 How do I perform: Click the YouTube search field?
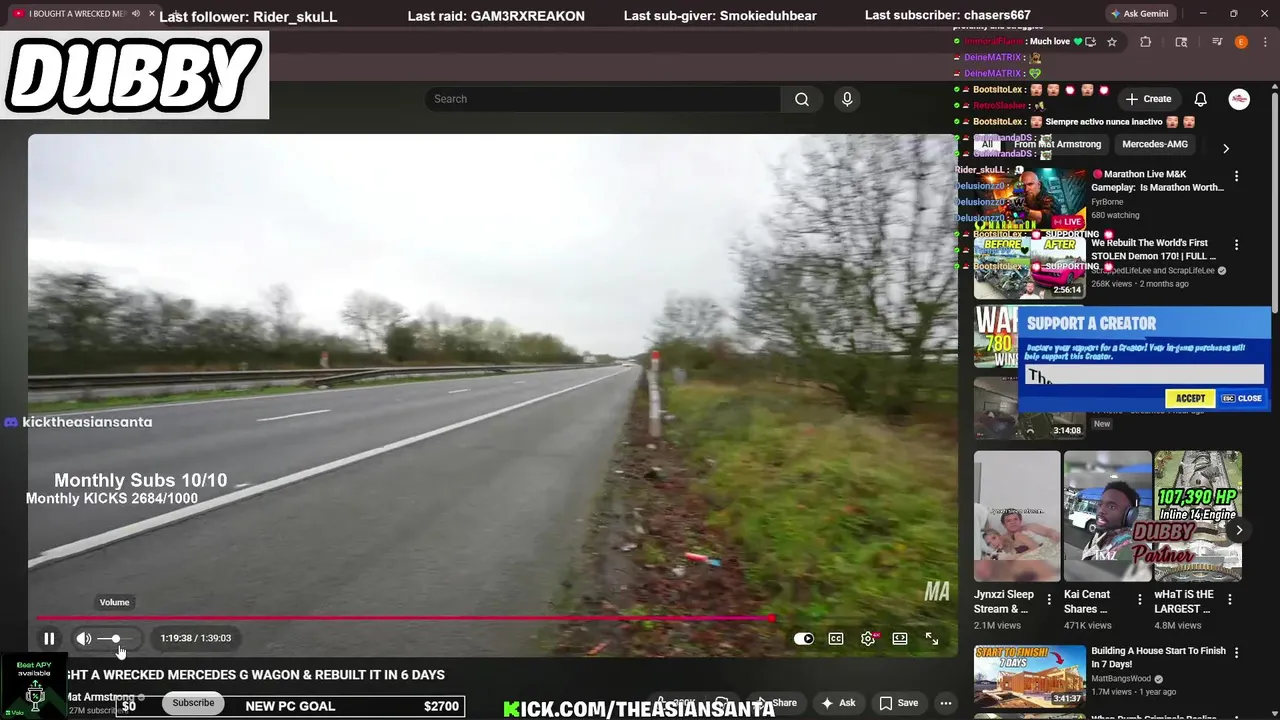(x=603, y=99)
